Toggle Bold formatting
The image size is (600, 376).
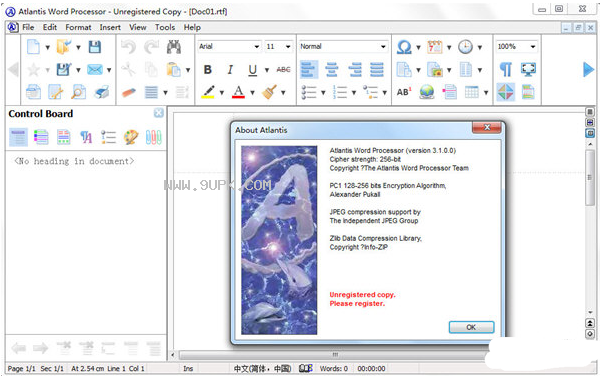pos(207,70)
